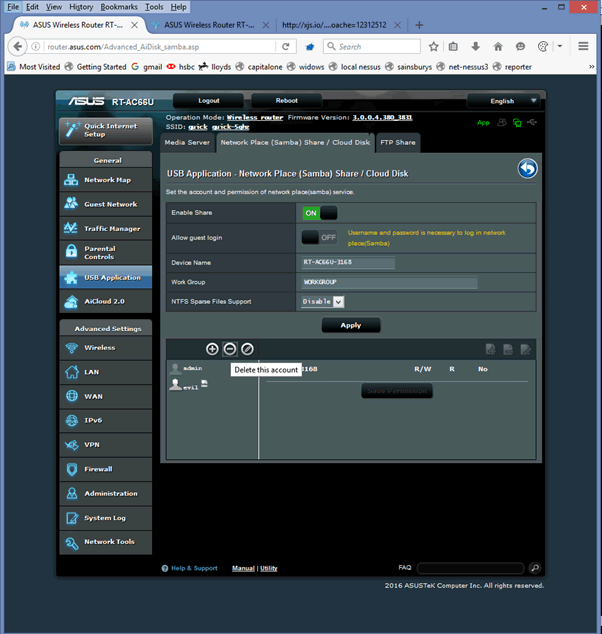The image size is (602, 634).
Task: Open Firewall settings in sidebar
Action: tap(106, 469)
